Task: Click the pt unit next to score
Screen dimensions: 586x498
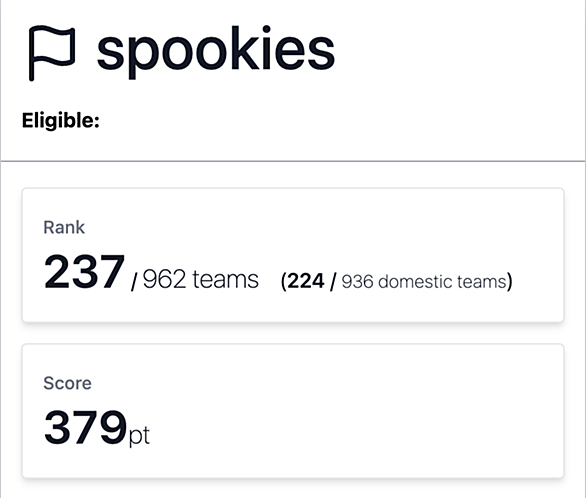Action: 139,436
